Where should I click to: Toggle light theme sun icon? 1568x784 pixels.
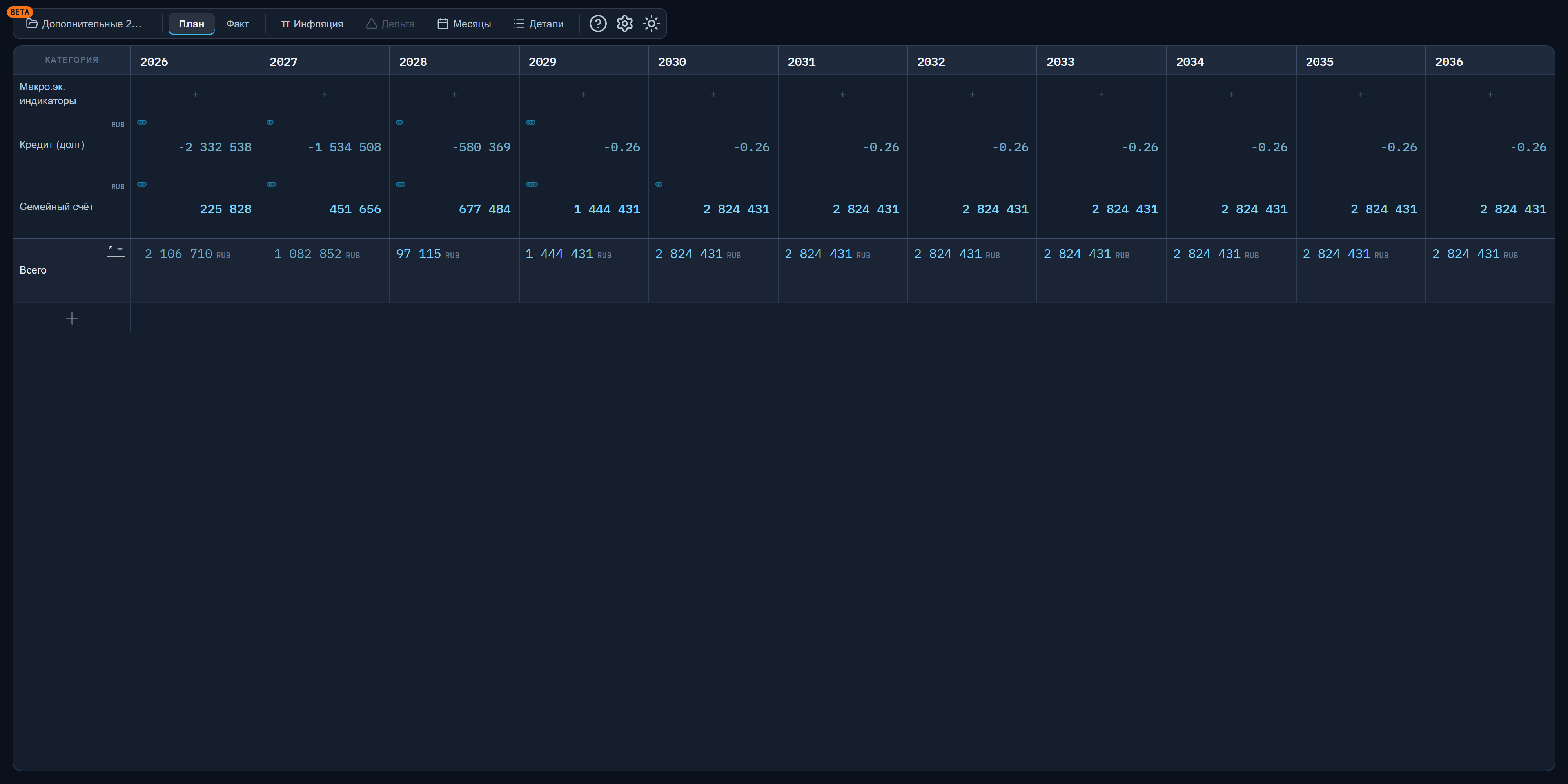click(x=651, y=24)
